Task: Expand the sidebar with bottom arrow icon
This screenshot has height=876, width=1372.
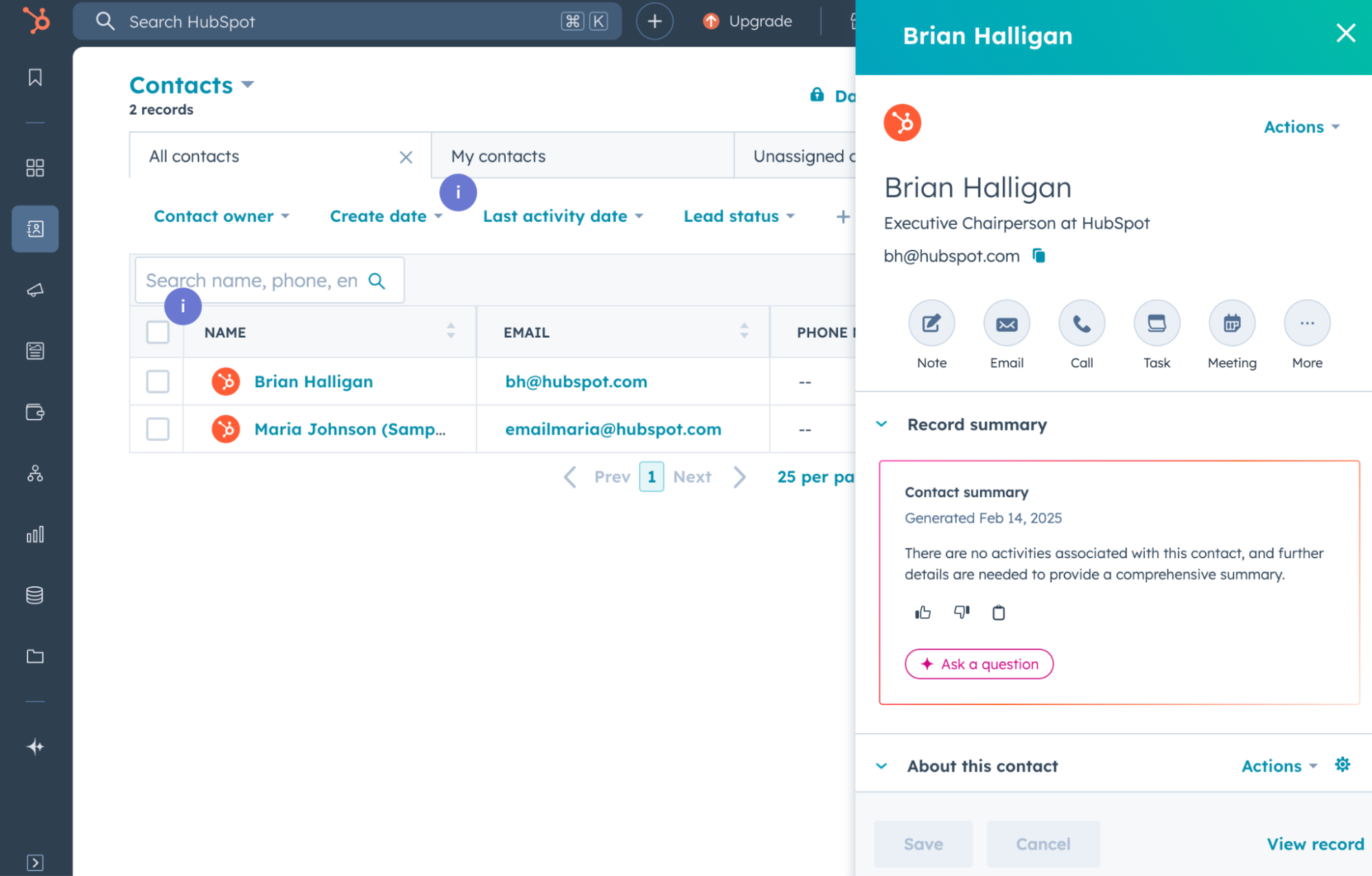Action: click(x=35, y=862)
